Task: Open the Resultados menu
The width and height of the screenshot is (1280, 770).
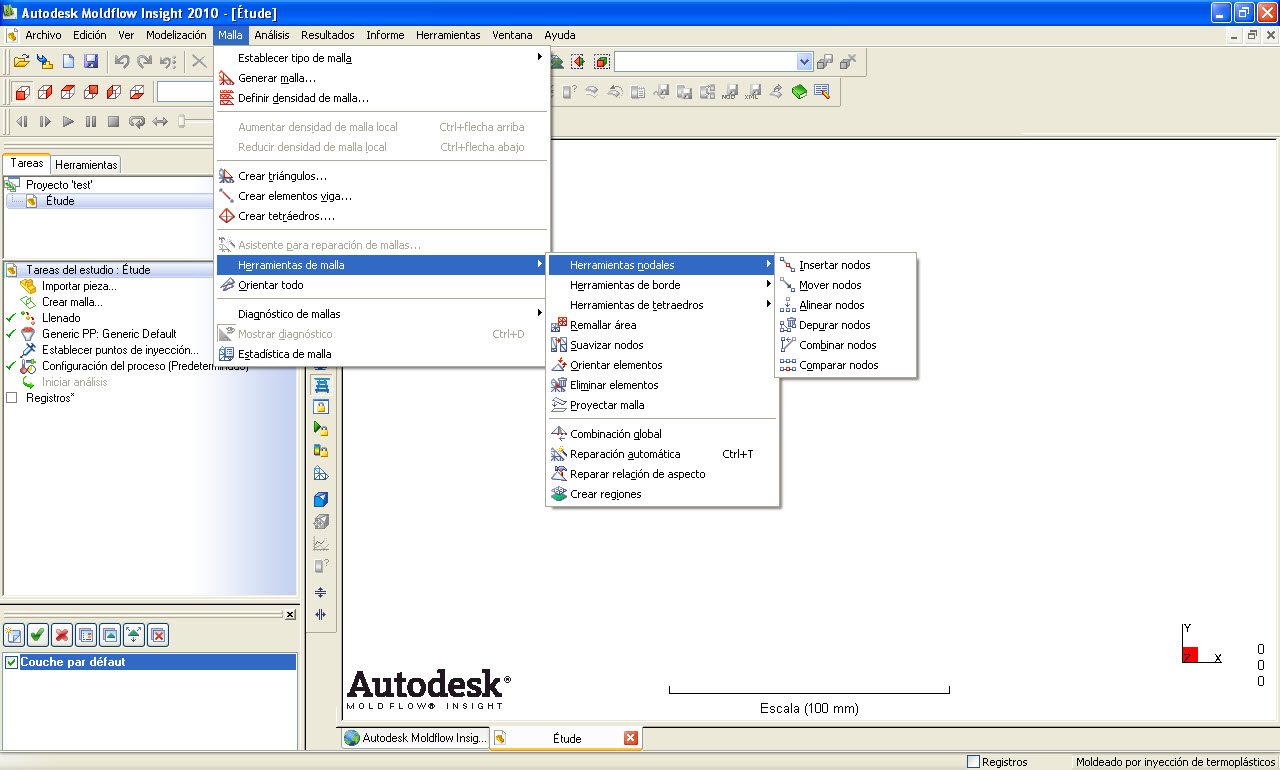Action: click(328, 35)
